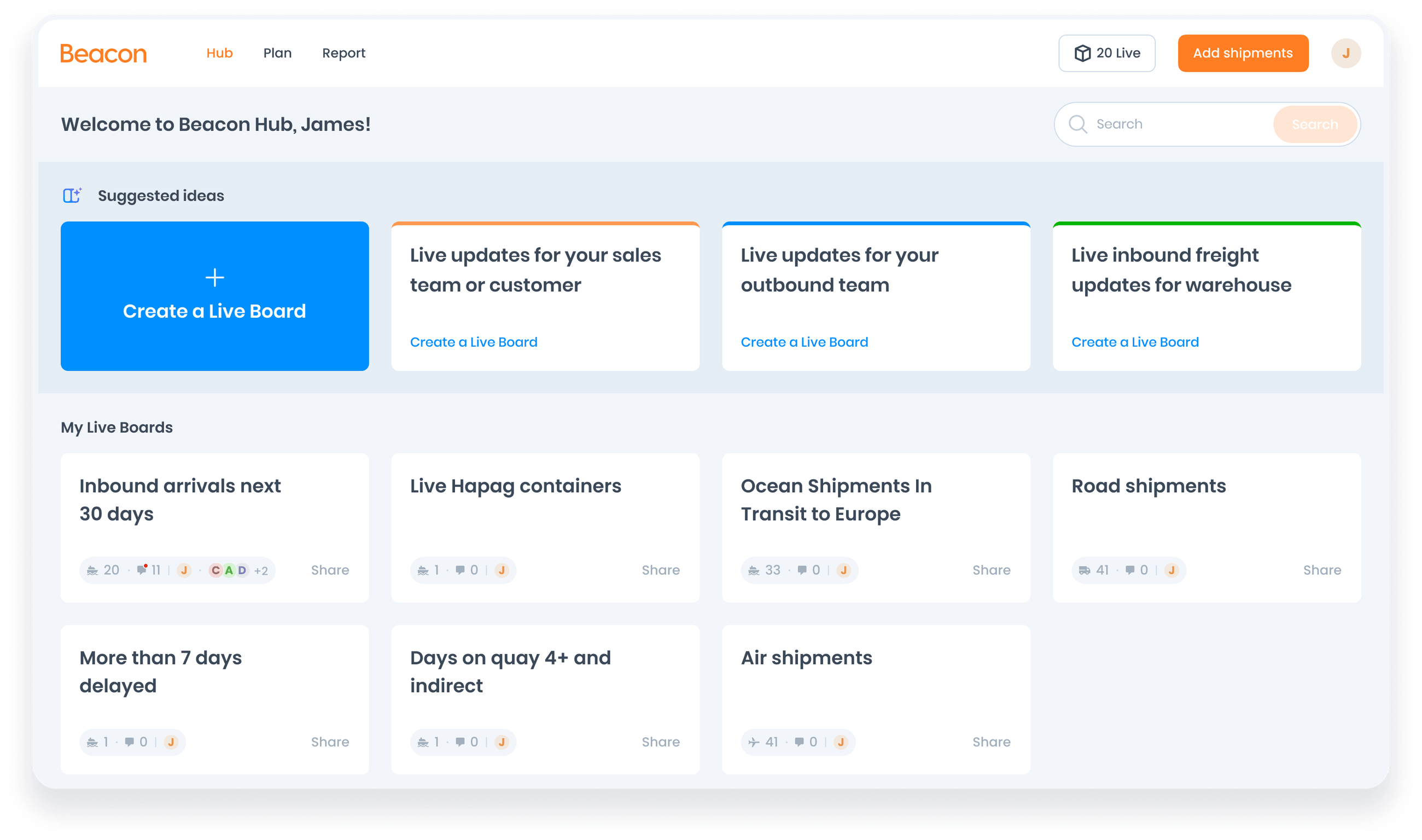Click the plane icon on Air shipments card
Viewport: 1422px width, 840px height.
[x=754, y=742]
